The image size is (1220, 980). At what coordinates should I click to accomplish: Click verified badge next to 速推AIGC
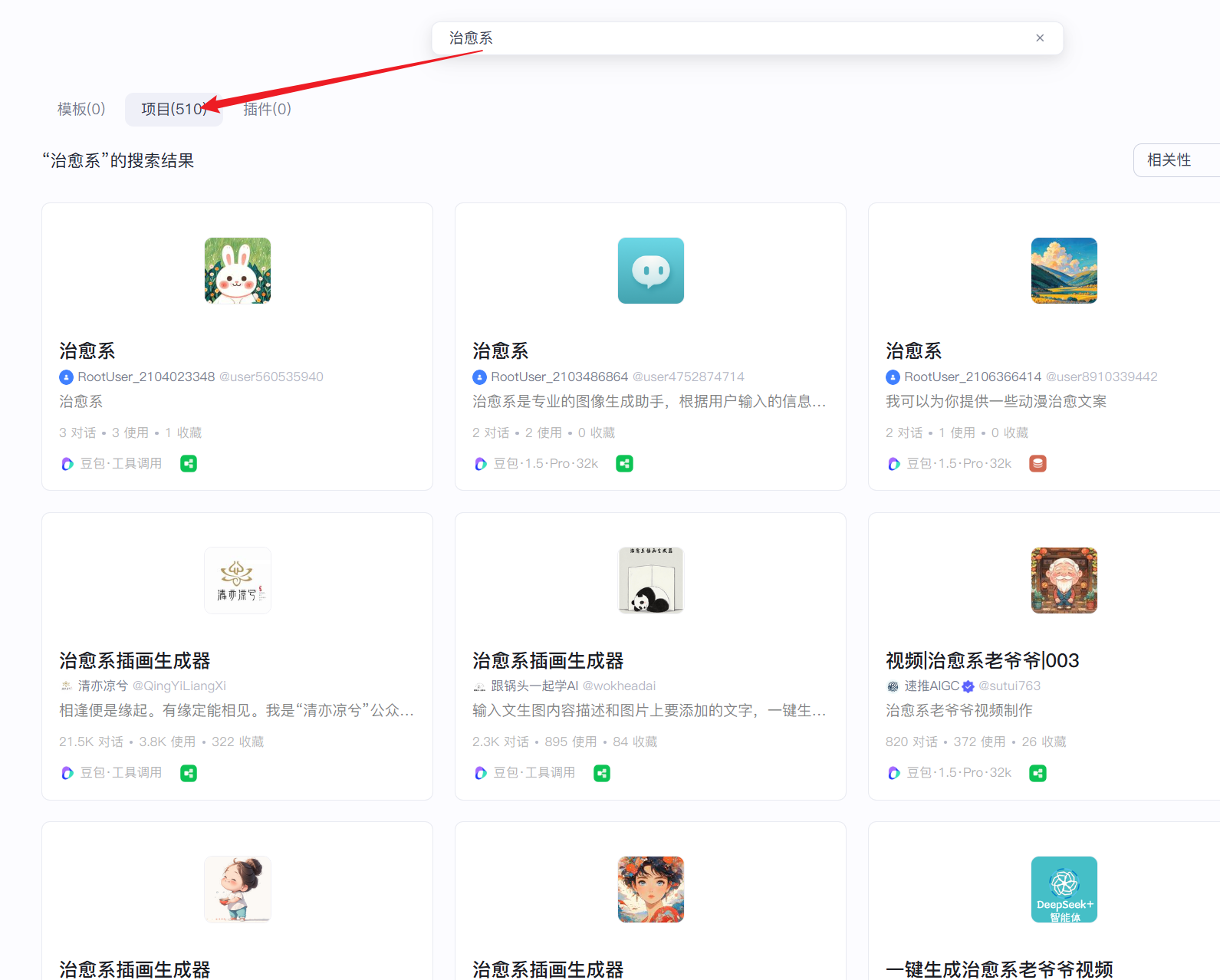[968, 686]
